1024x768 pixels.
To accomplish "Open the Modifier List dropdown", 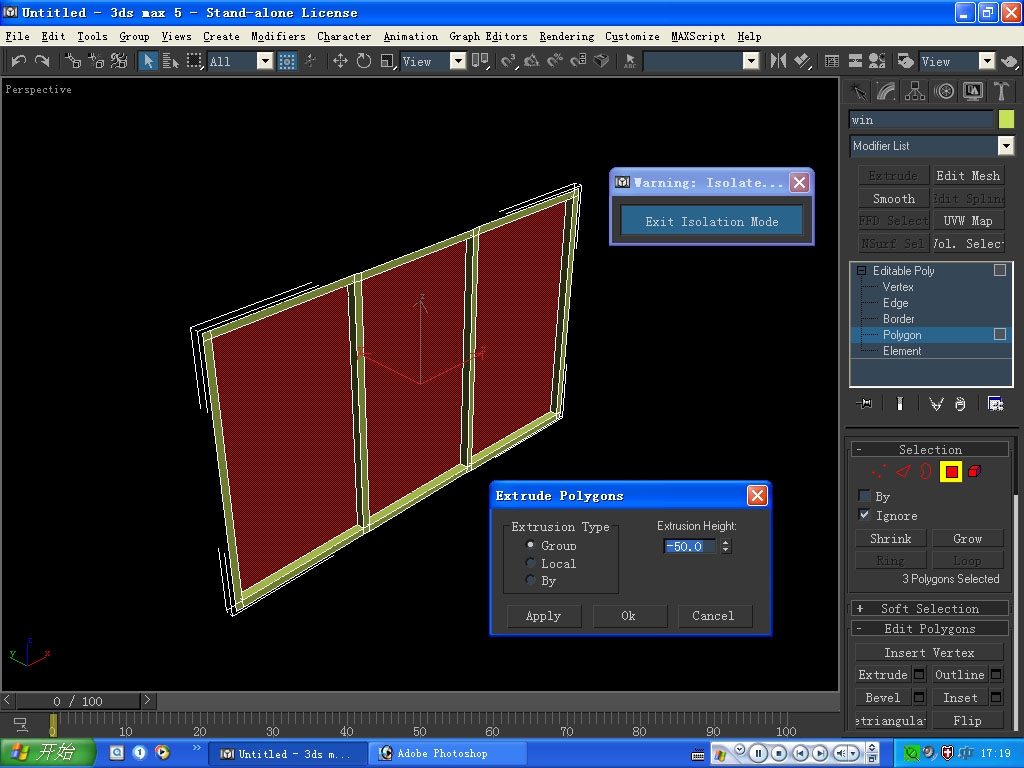I will click(1006, 146).
